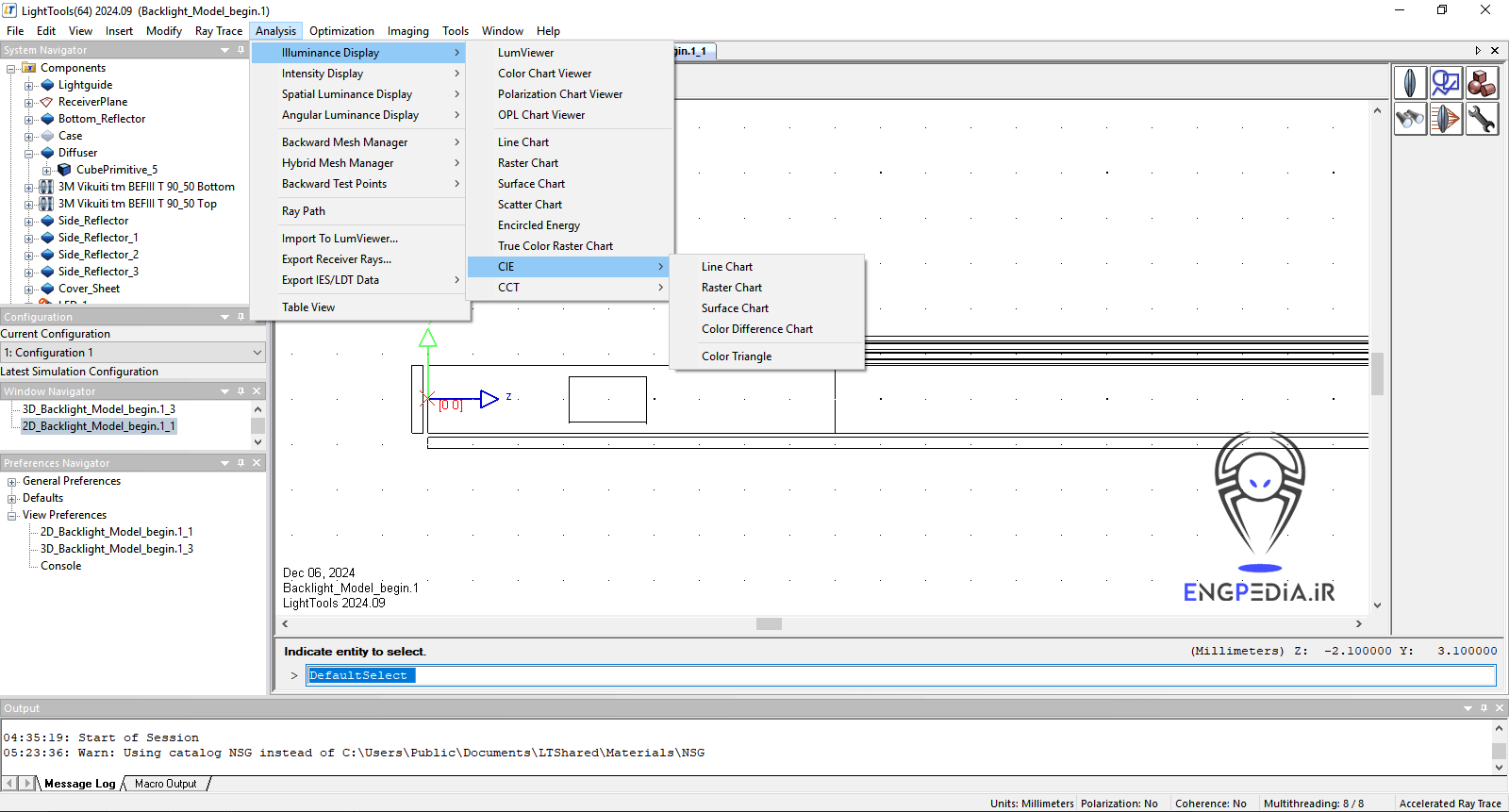Screen dimensions: 1509x812
Task: Click the 3M Vikuiti Bottom film icon
Action: [47, 187]
